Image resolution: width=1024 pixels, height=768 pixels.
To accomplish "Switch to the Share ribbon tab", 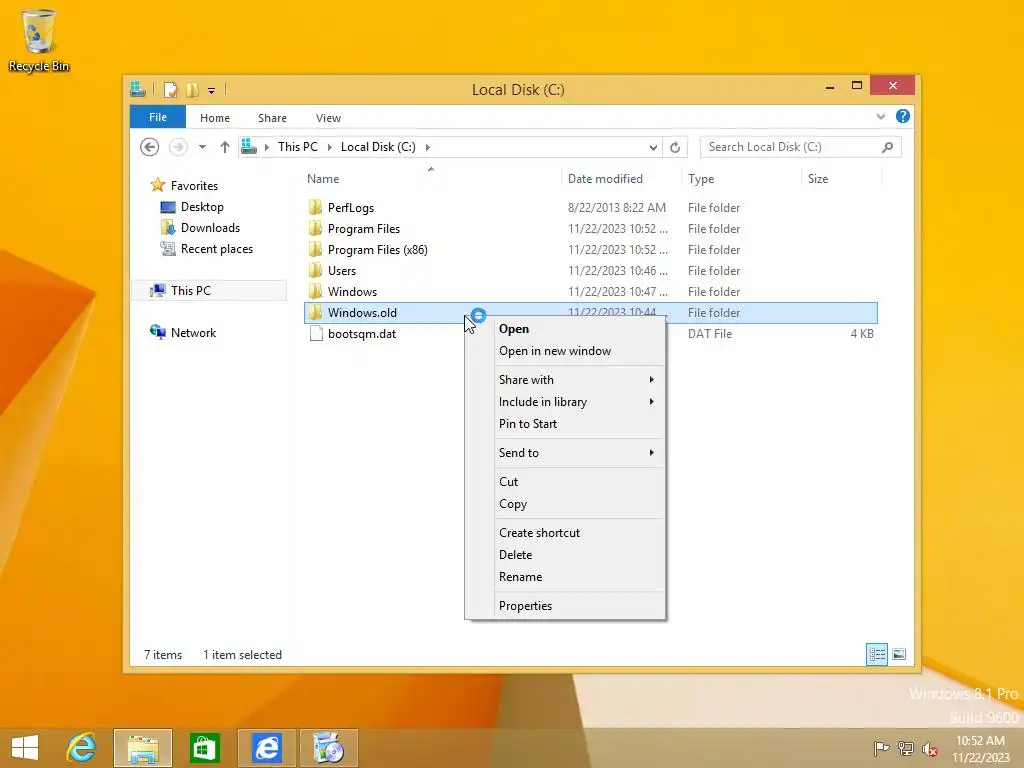I will point(272,118).
